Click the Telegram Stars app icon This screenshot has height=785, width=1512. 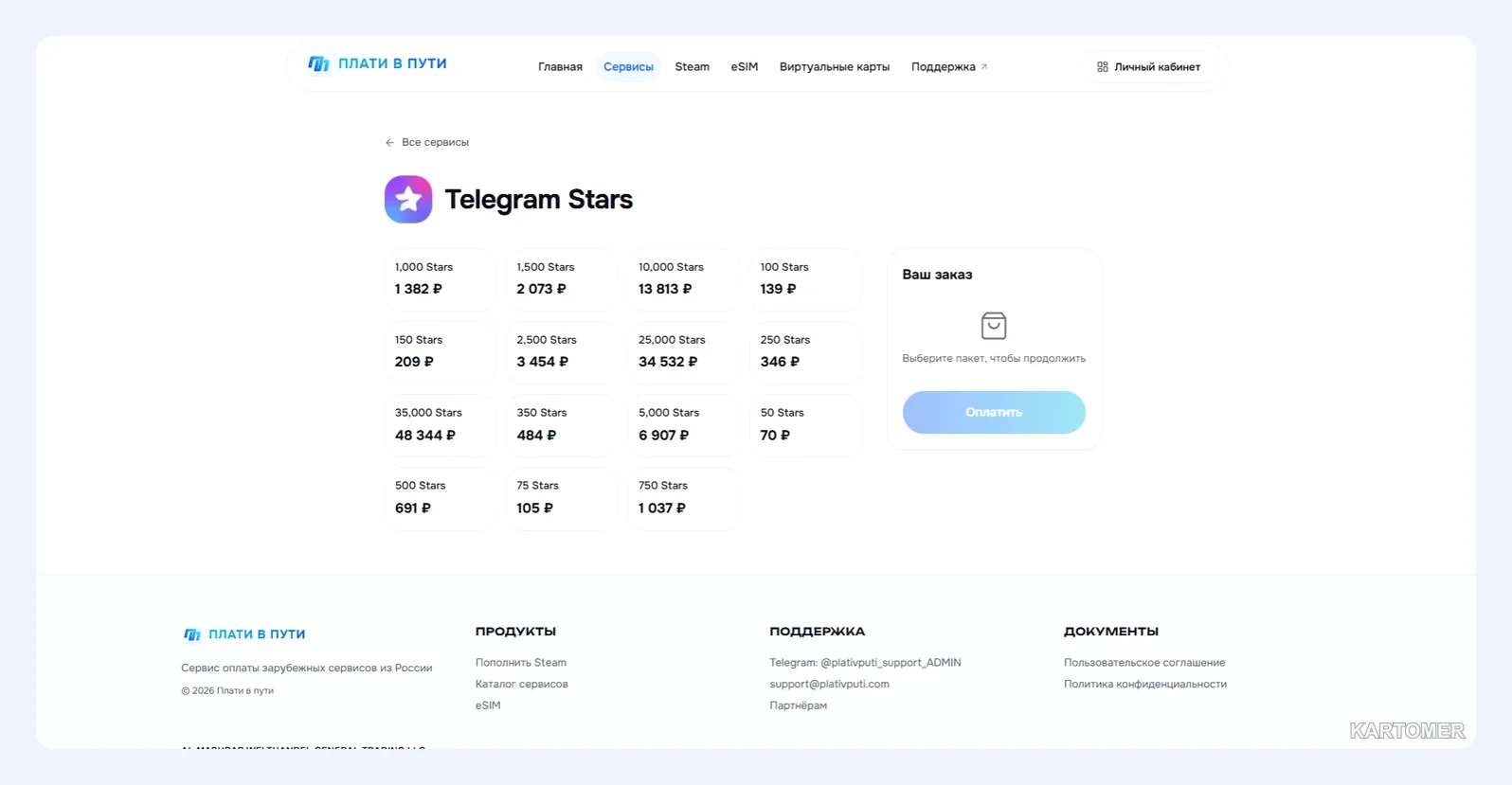(x=408, y=199)
